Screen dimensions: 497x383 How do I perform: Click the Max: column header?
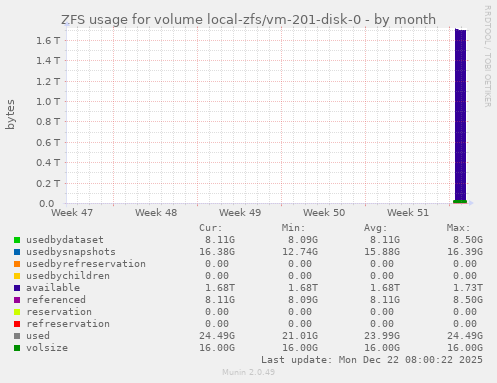click(x=458, y=228)
